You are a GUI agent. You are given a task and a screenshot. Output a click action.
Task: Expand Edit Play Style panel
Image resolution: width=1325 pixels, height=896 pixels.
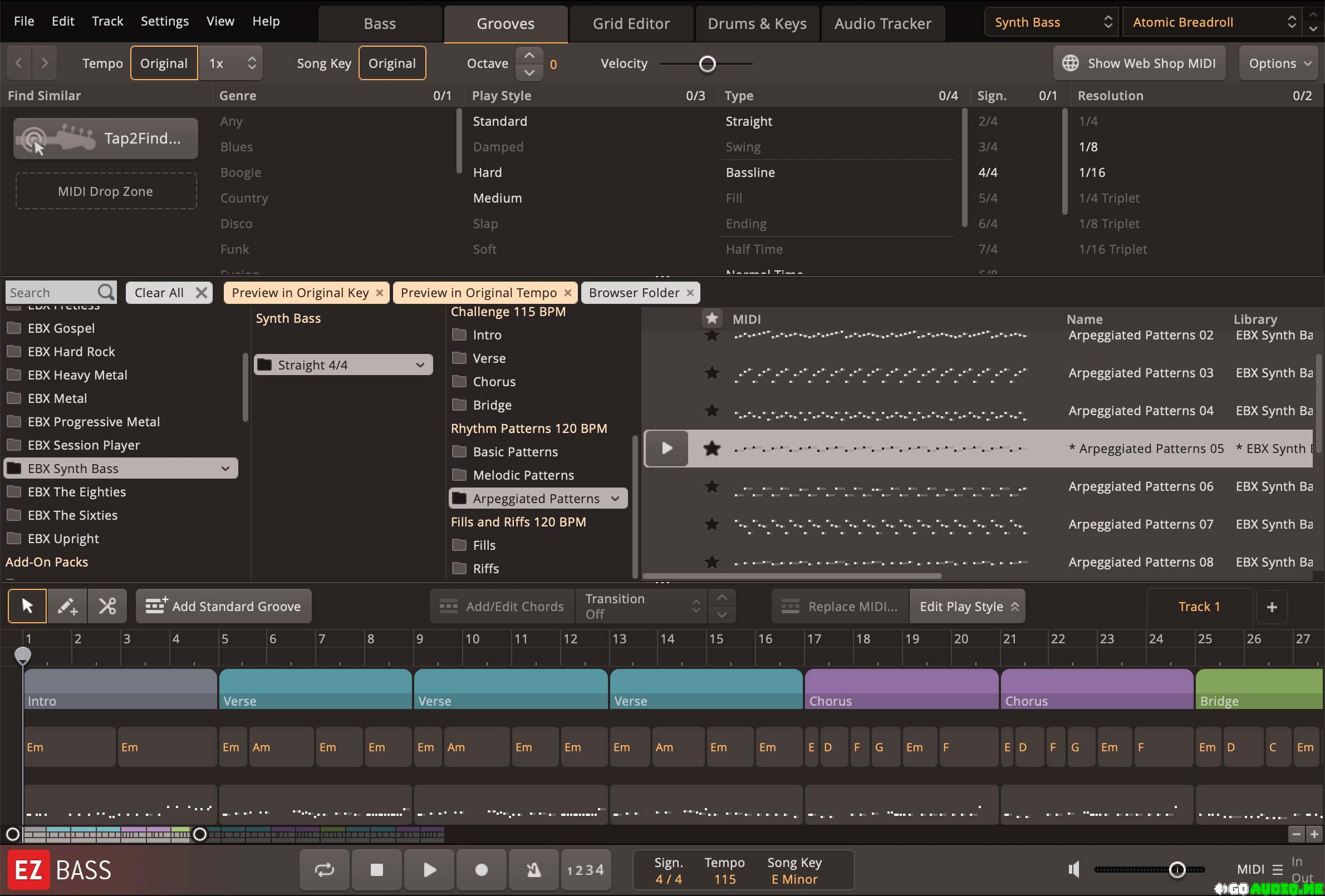[967, 607]
